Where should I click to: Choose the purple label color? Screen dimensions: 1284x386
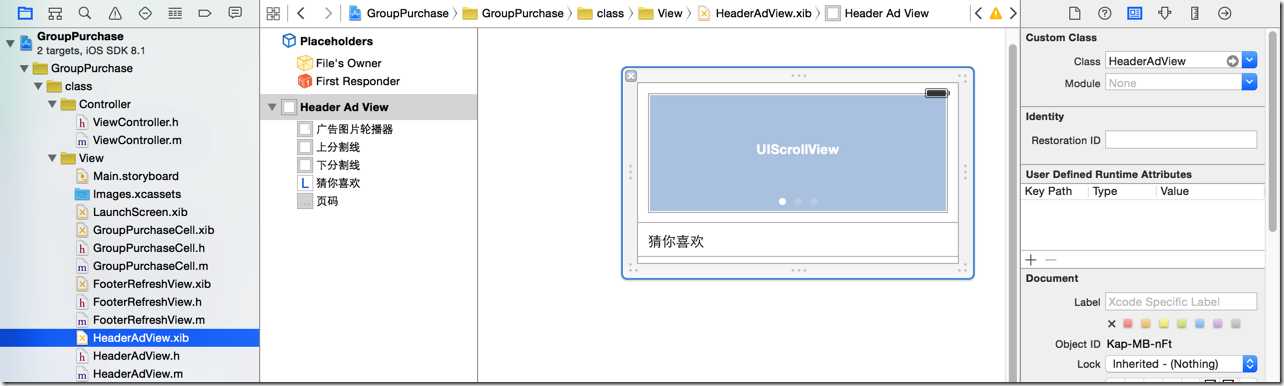(1217, 324)
